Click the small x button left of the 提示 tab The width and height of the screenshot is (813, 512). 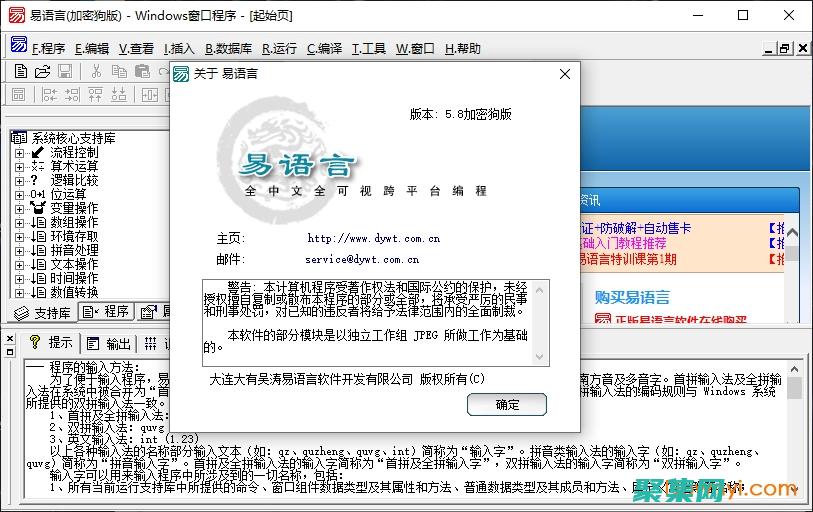pyautogui.click(x=10, y=339)
